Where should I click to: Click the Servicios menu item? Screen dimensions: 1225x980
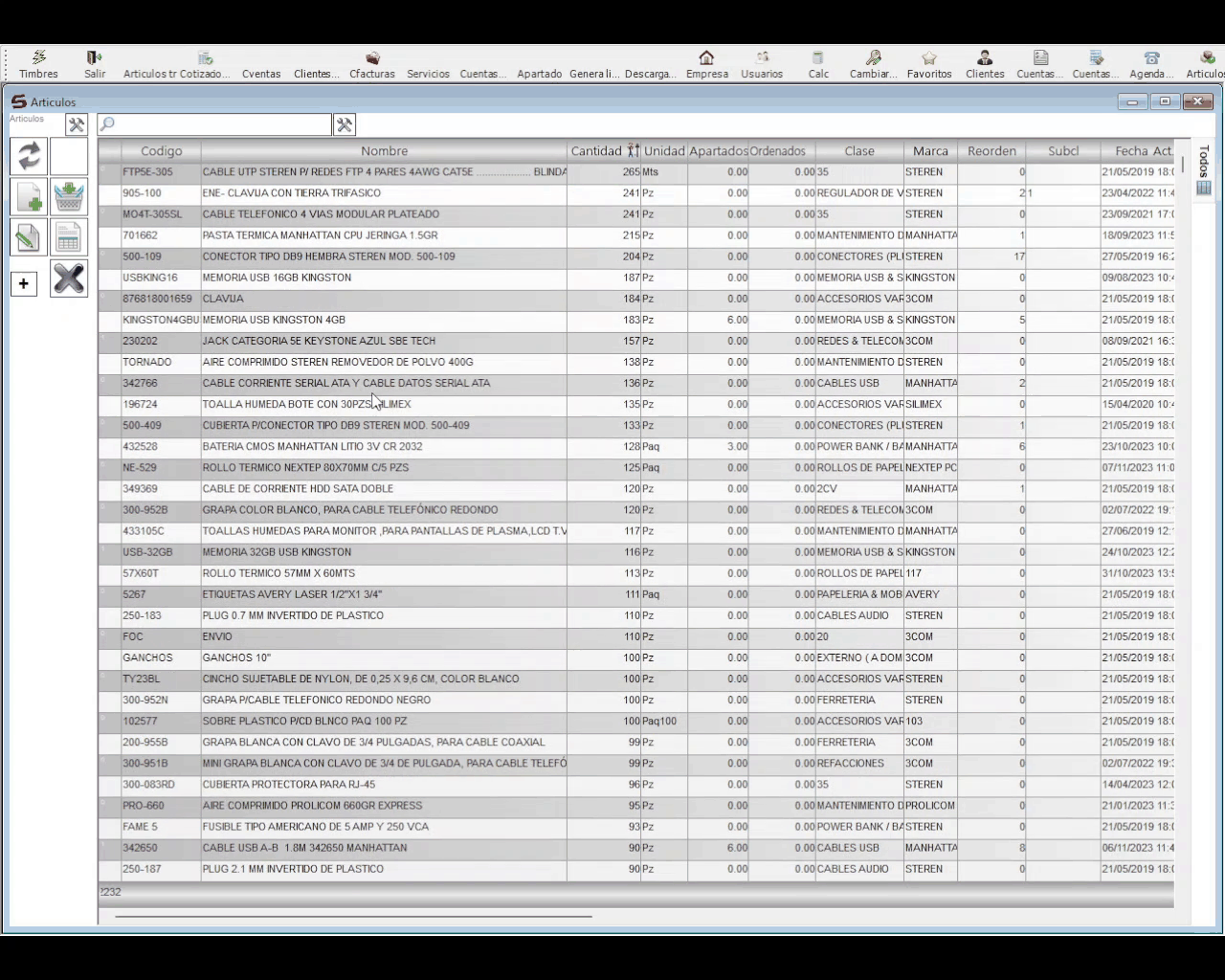[x=428, y=74]
